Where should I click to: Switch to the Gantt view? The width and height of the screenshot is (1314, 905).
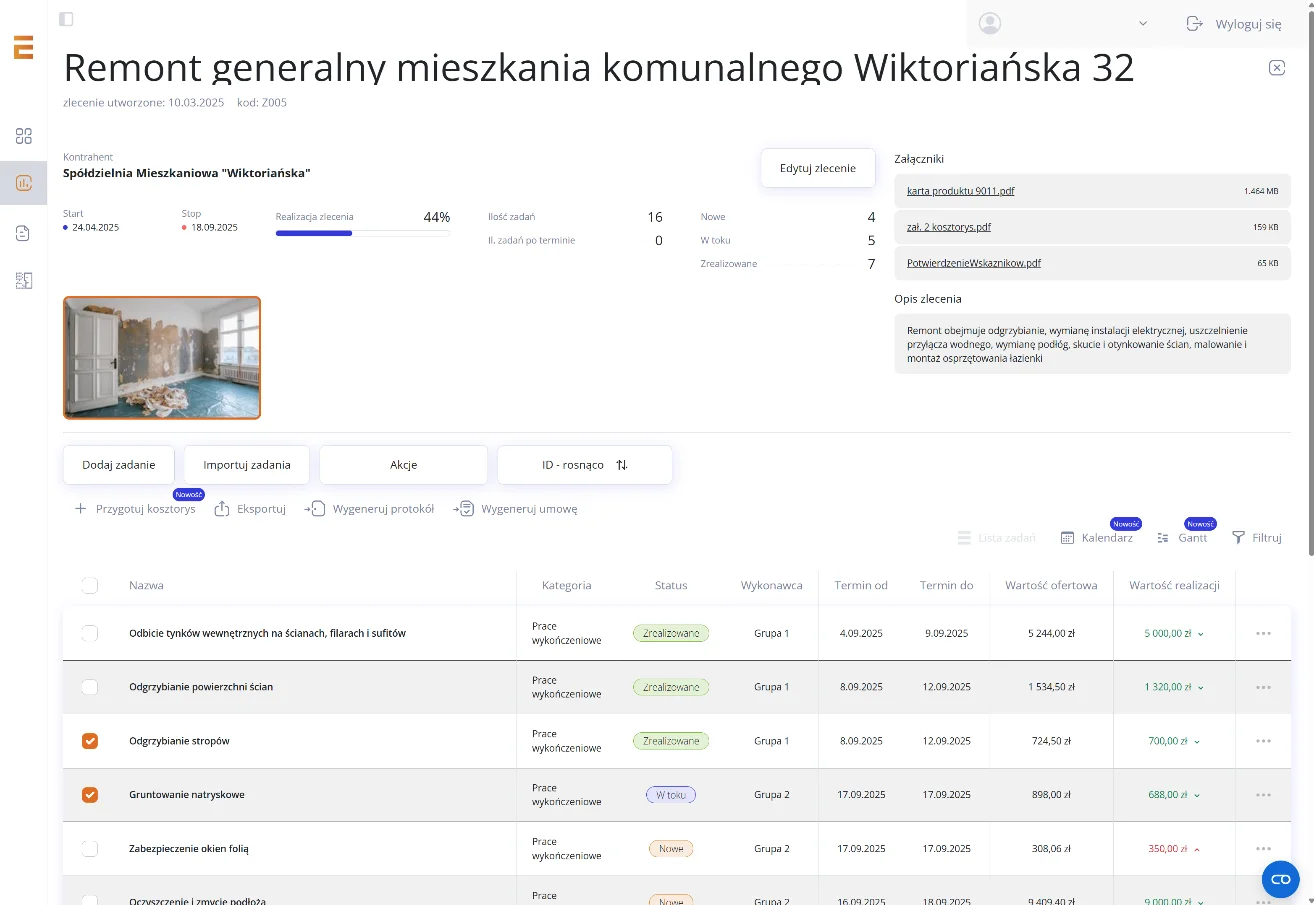pyautogui.click(x=1182, y=537)
